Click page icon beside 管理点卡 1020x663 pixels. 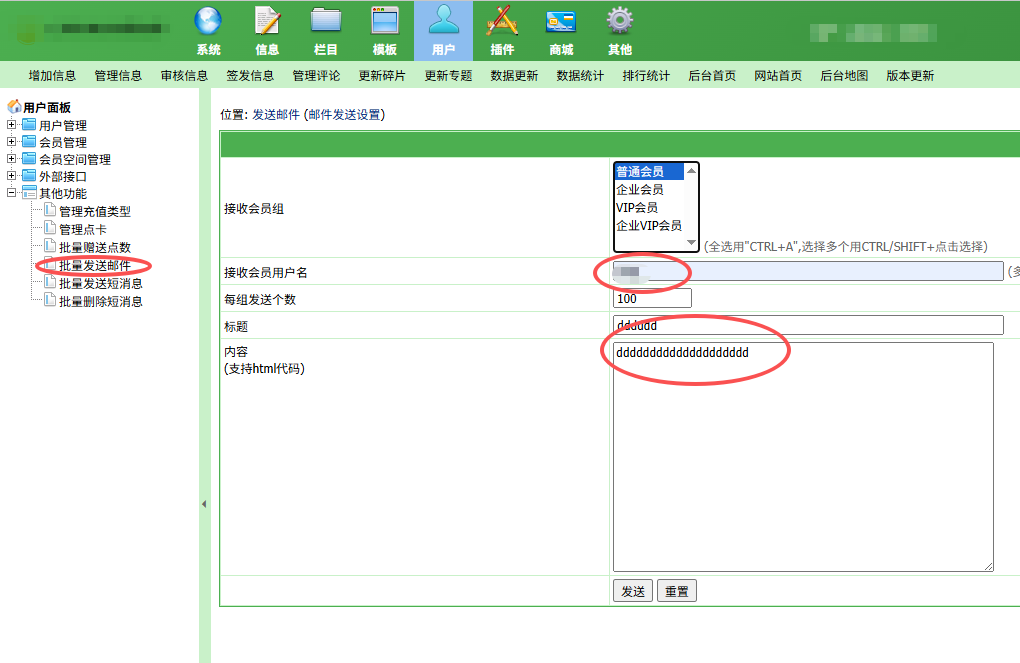pyautogui.click(x=50, y=228)
